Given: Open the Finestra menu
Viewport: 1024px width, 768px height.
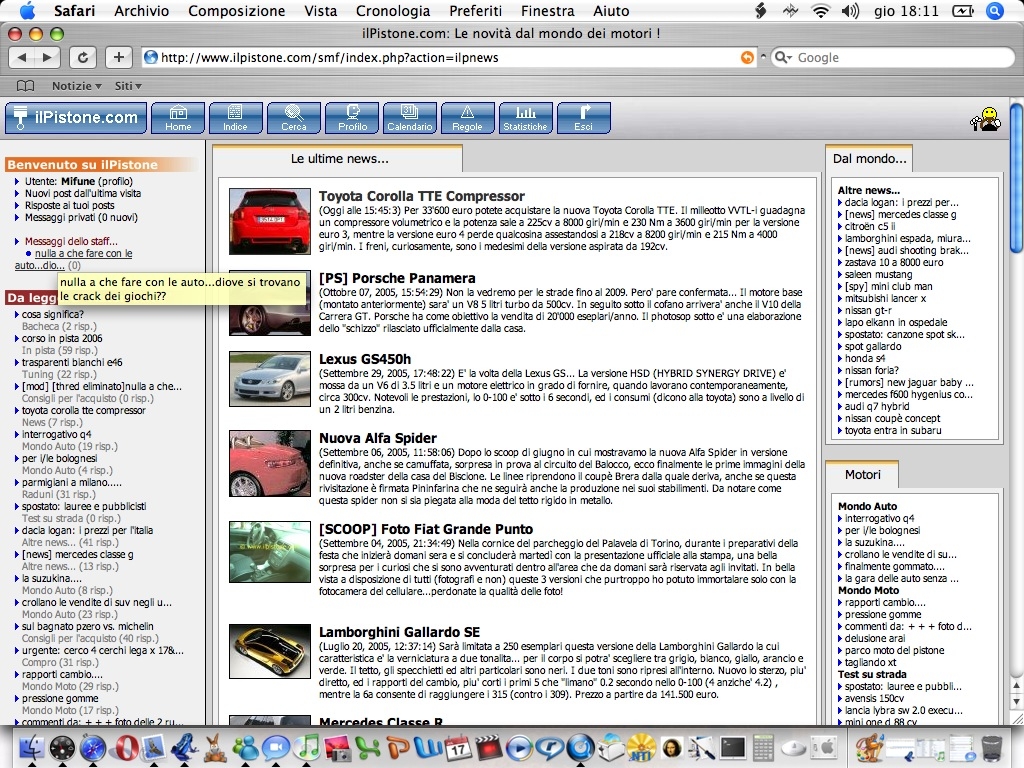Looking at the screenshot, I should pyautogui.click(x=547, y=11).
